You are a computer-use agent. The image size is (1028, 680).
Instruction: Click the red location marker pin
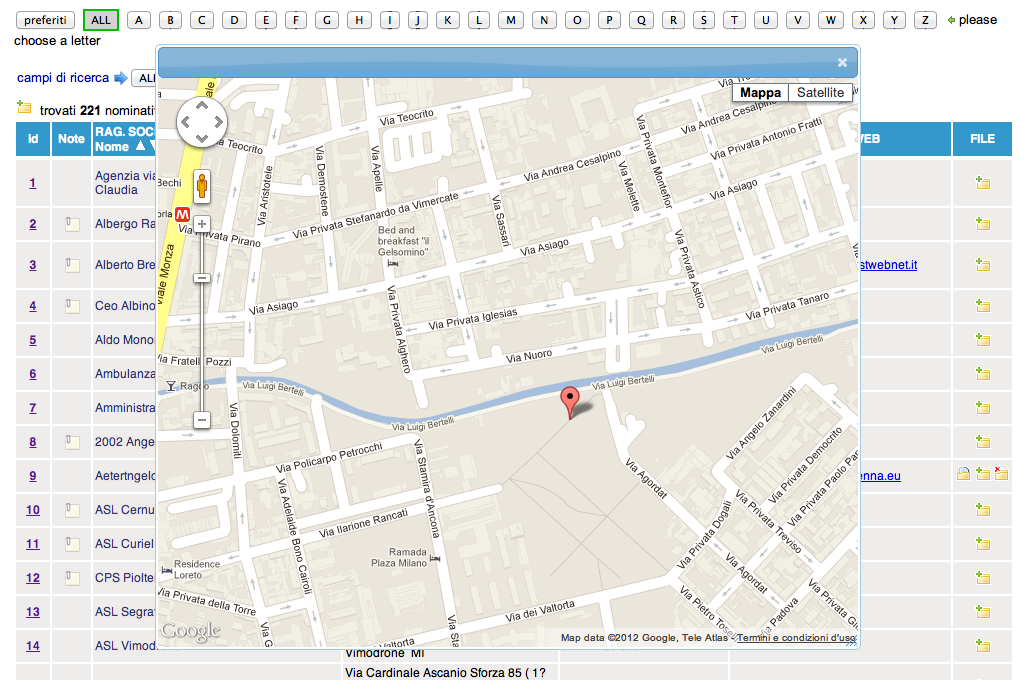[x=570, y=402]
